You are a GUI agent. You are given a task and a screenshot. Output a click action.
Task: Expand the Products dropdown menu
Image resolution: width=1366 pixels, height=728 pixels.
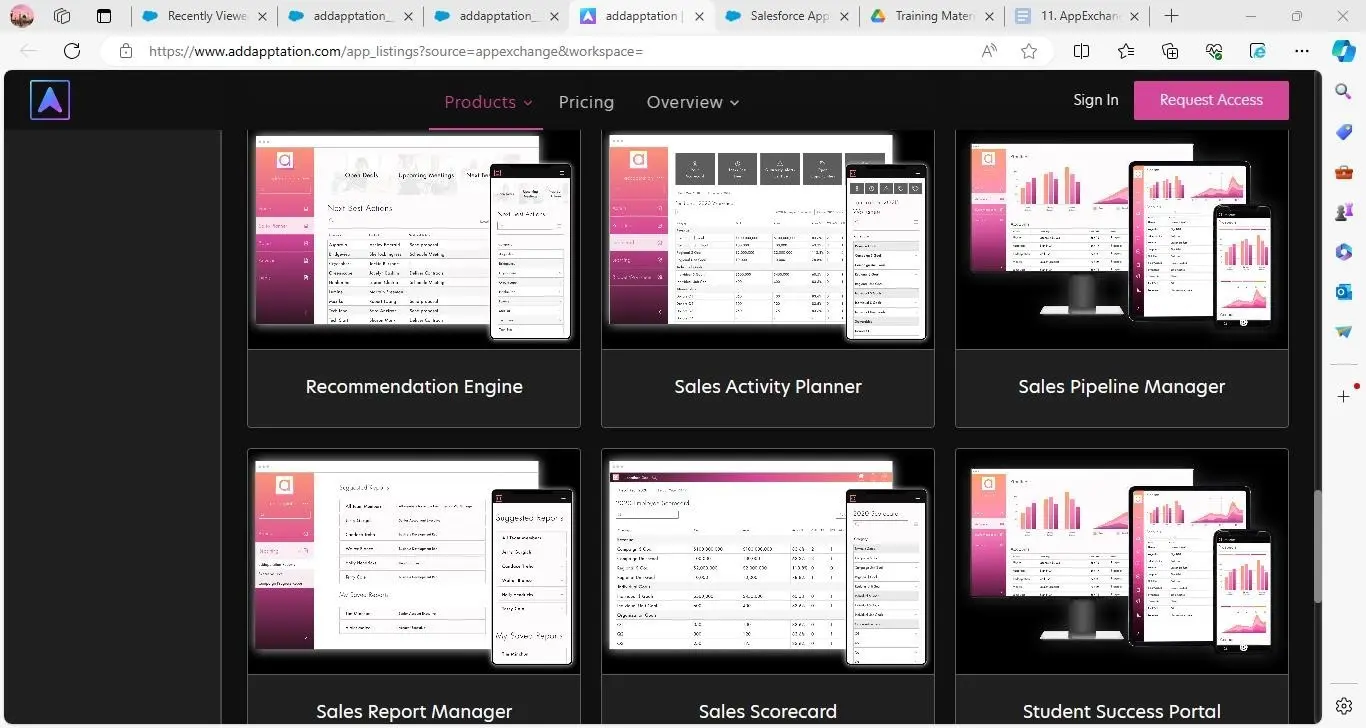click(487, 102)
